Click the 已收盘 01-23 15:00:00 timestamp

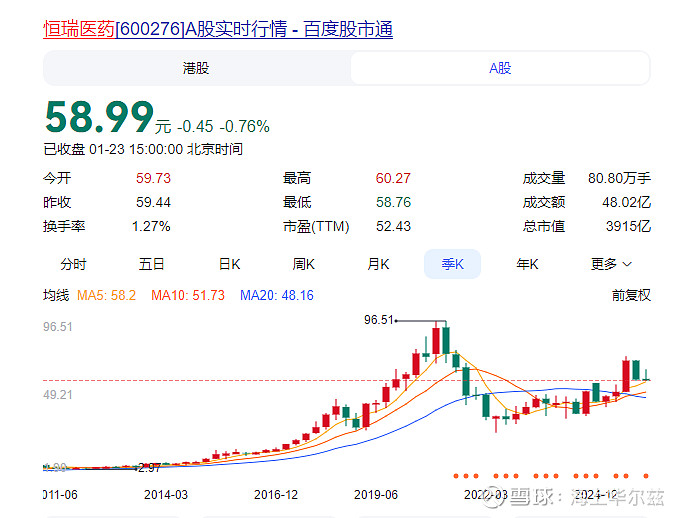point(143,149)
